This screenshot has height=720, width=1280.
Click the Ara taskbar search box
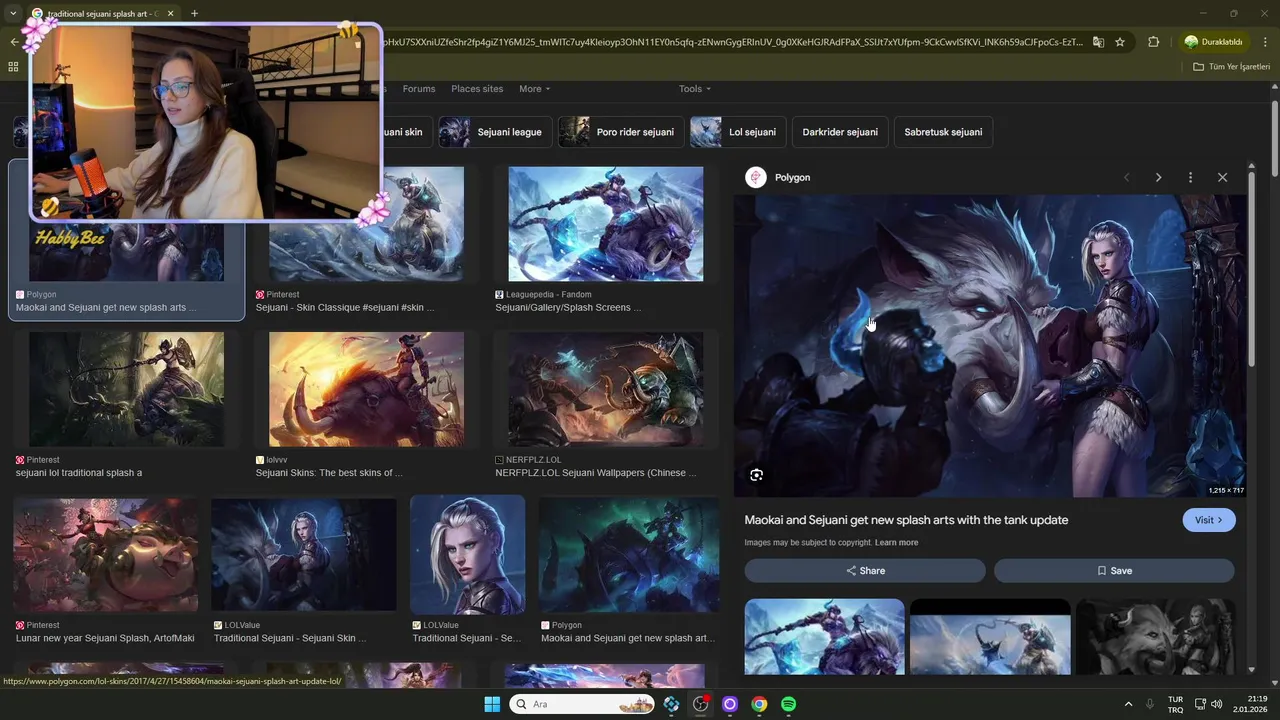[x=582, y=704]
